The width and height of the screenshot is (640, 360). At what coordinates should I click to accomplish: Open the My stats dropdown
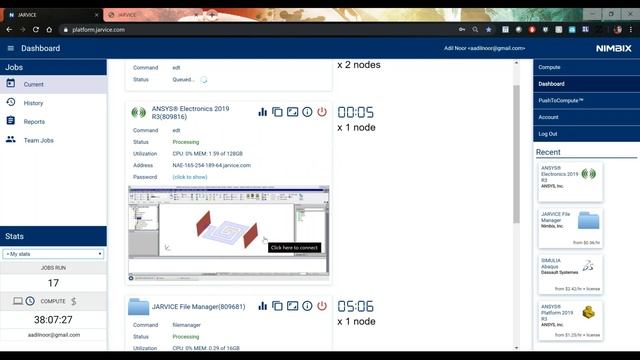[53, 254]
